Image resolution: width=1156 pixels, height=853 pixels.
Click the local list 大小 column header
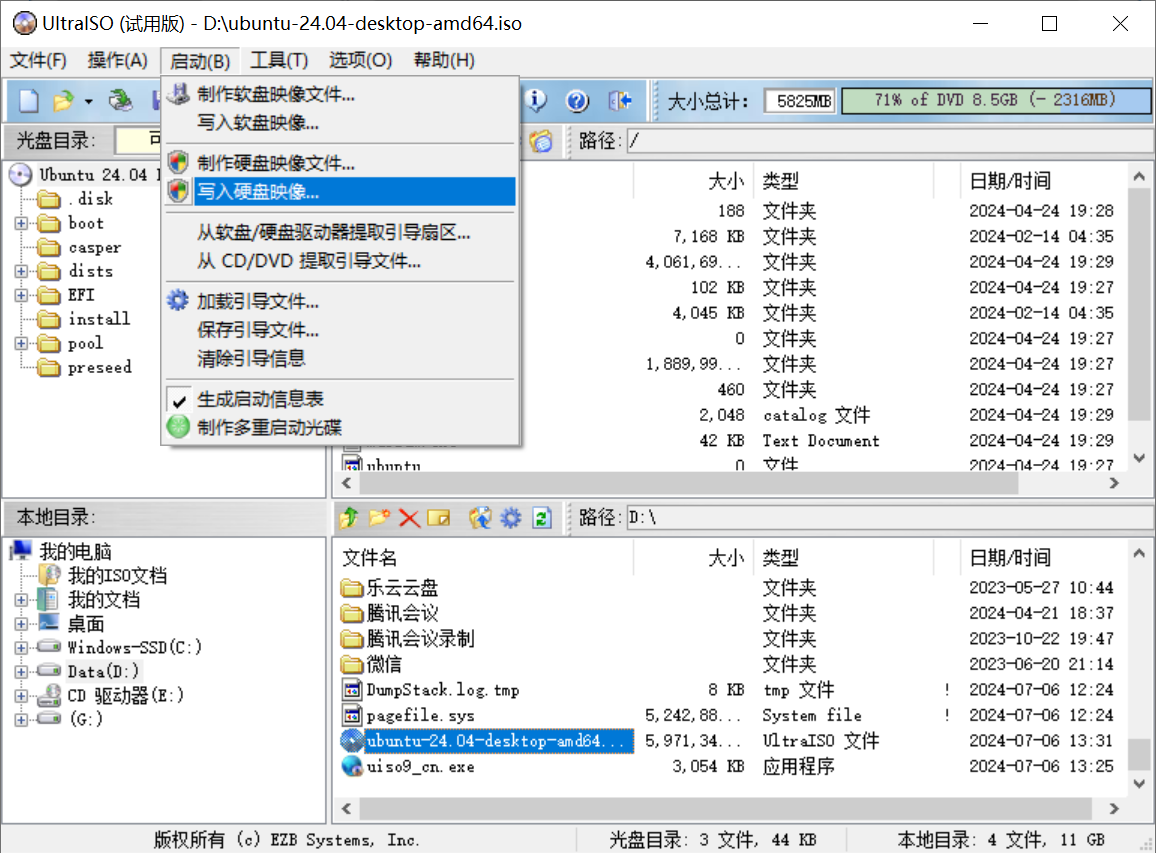point(694,558)
